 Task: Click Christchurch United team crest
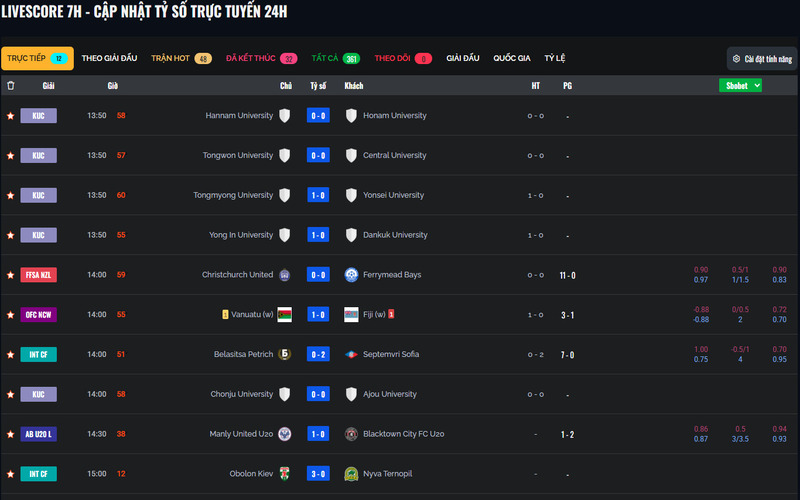pos(285,275)
